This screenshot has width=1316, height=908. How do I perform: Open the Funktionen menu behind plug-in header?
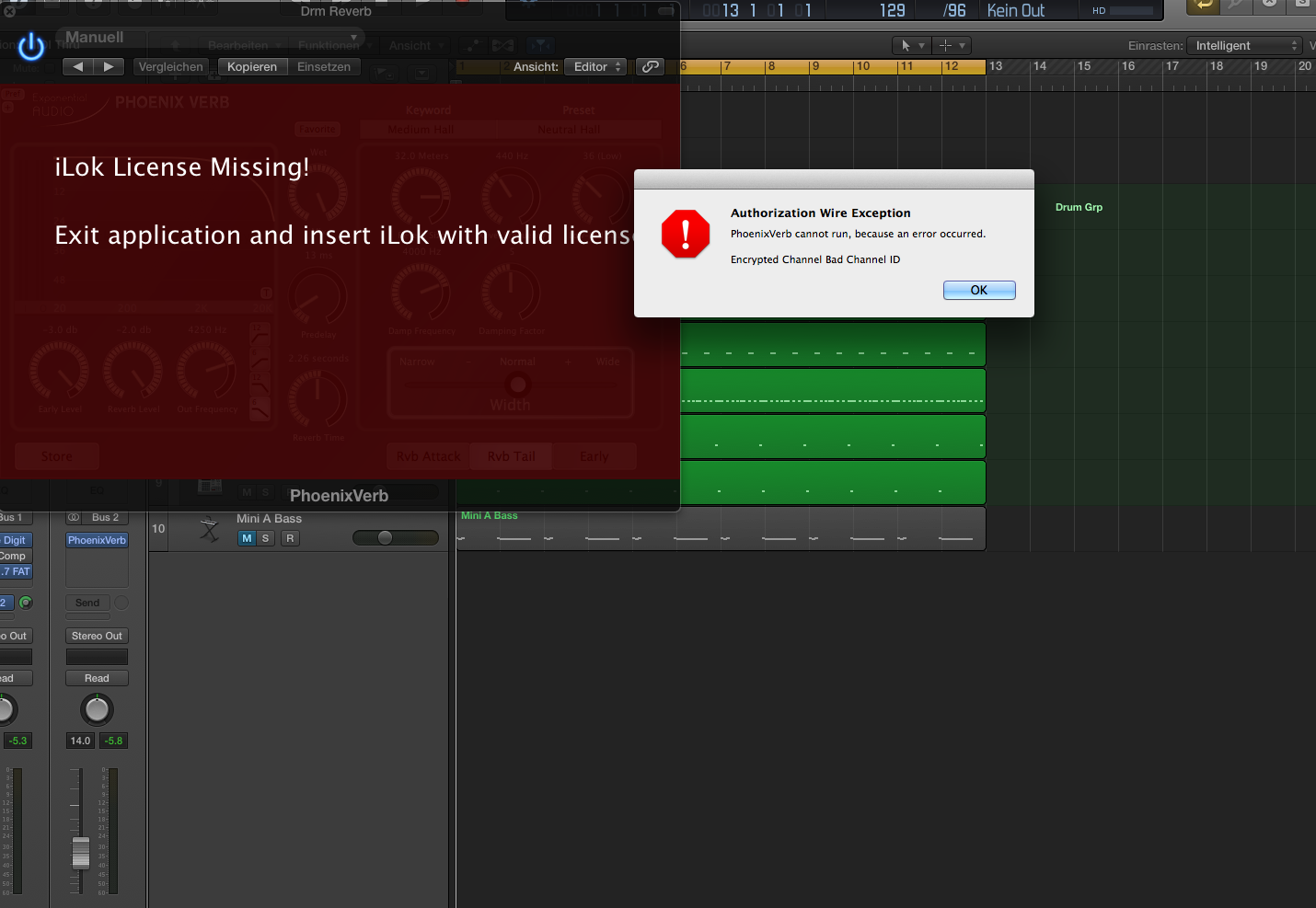(332, 45)
